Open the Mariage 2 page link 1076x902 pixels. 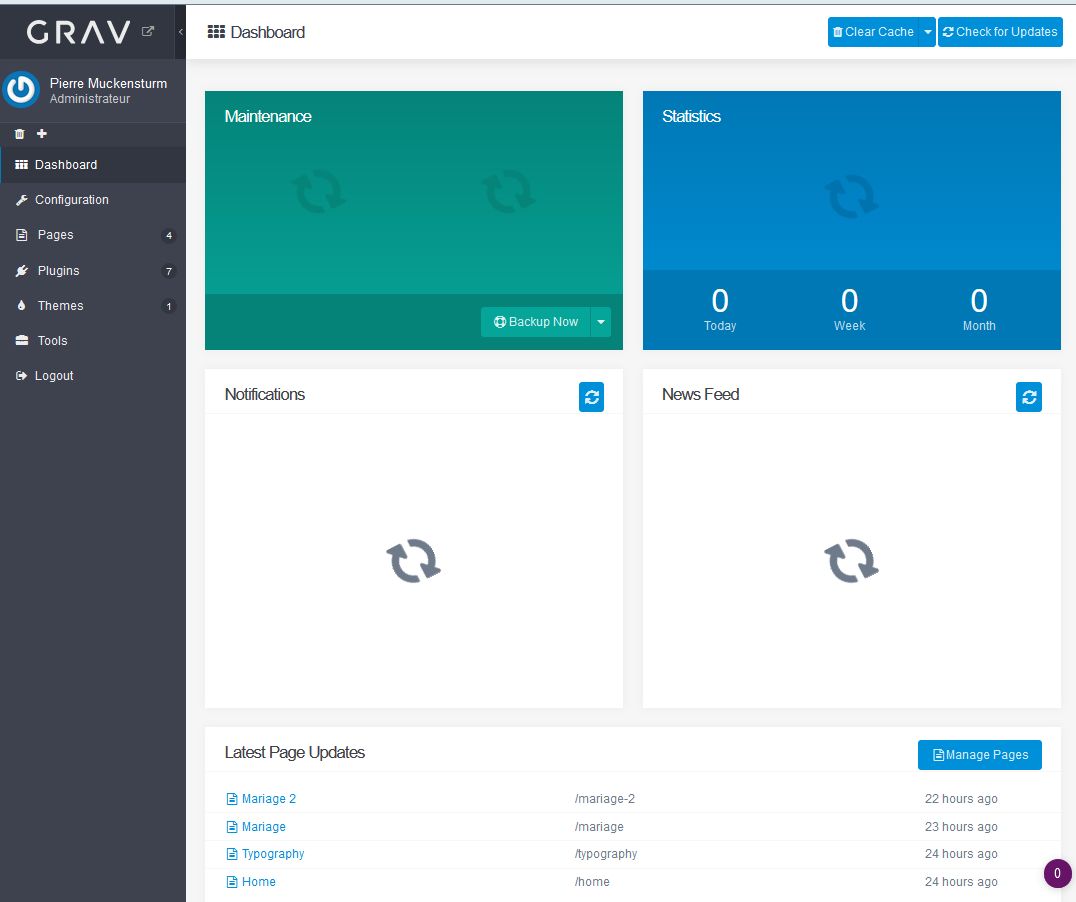click(269, 798)
